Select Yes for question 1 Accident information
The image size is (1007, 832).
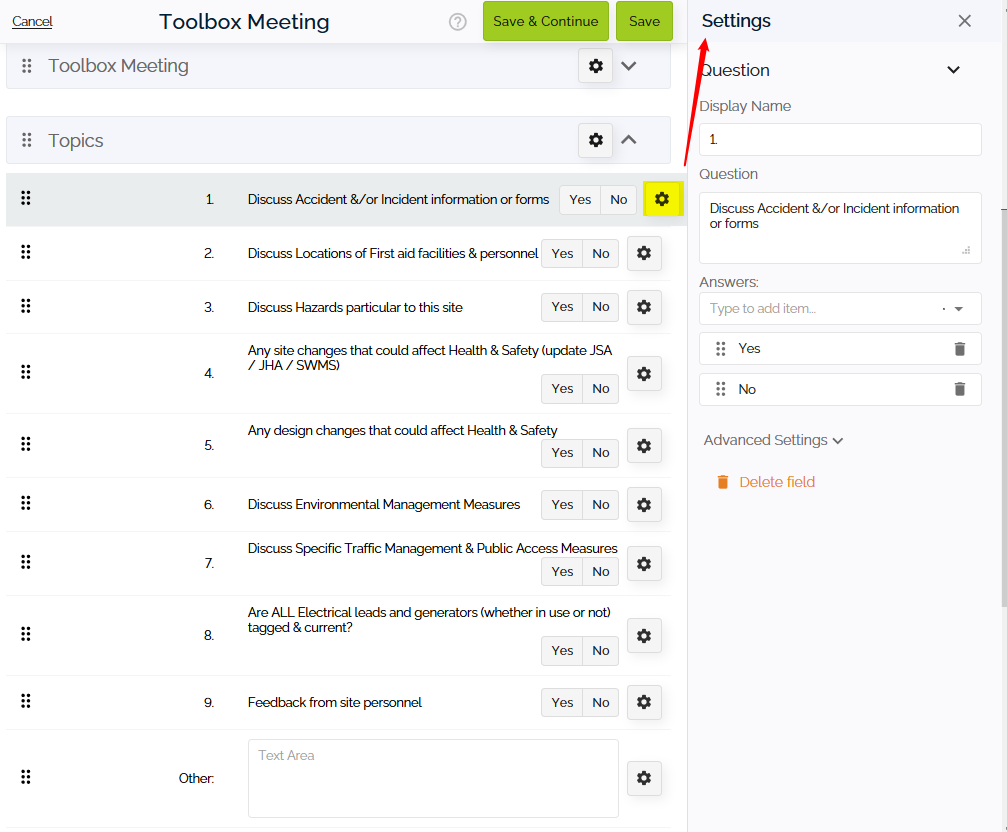point(580,200)
